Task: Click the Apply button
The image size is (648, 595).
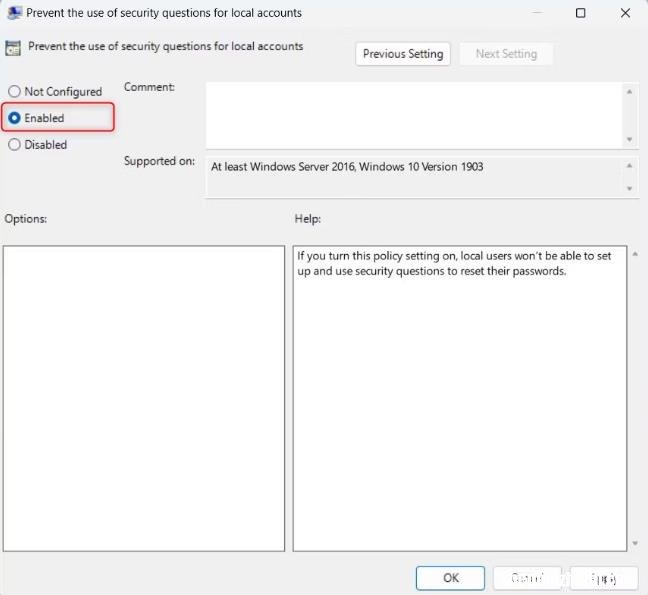Action: point(604,578)
